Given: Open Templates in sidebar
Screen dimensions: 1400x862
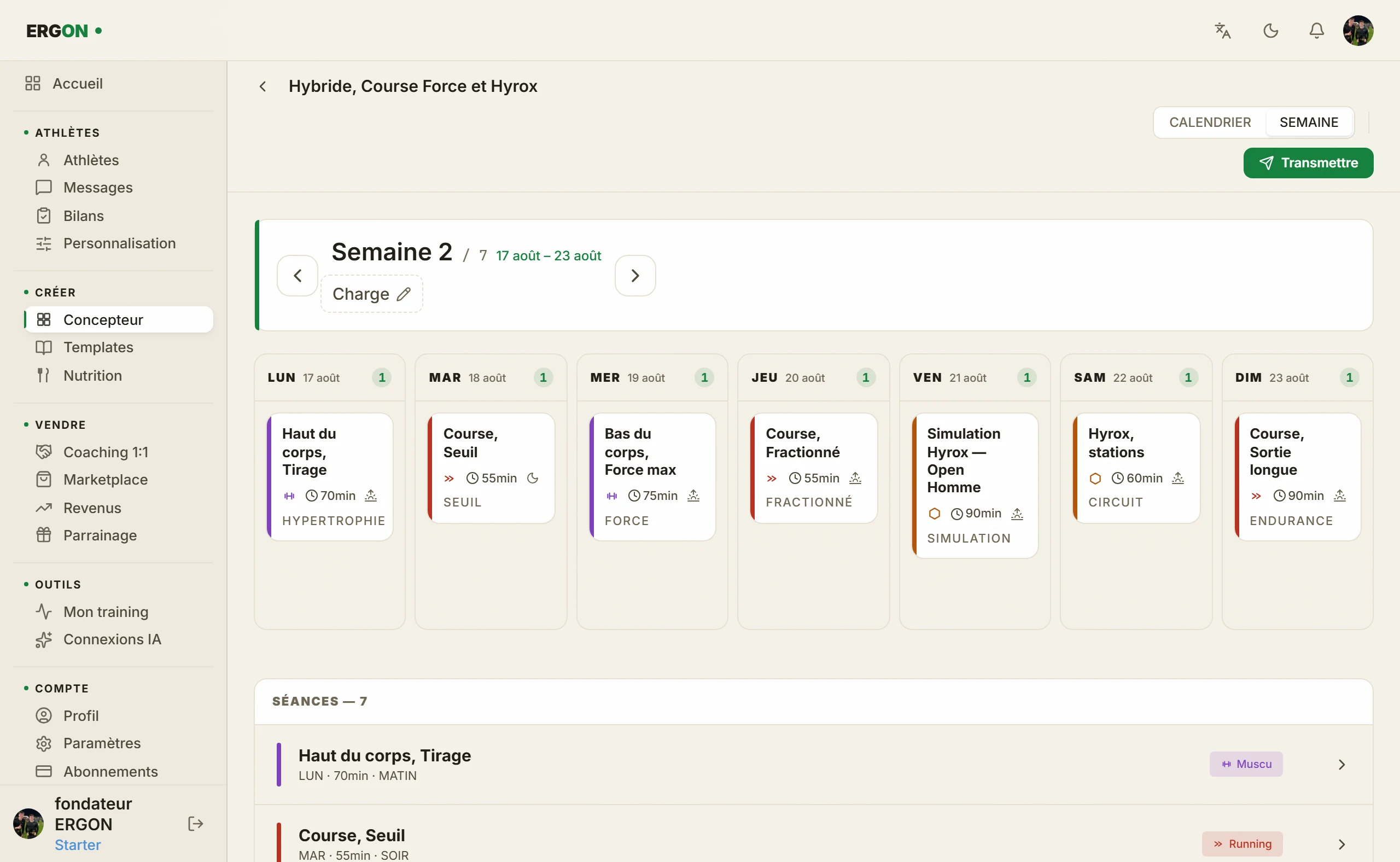Looking at the screenshot, I should pos(119,347).
